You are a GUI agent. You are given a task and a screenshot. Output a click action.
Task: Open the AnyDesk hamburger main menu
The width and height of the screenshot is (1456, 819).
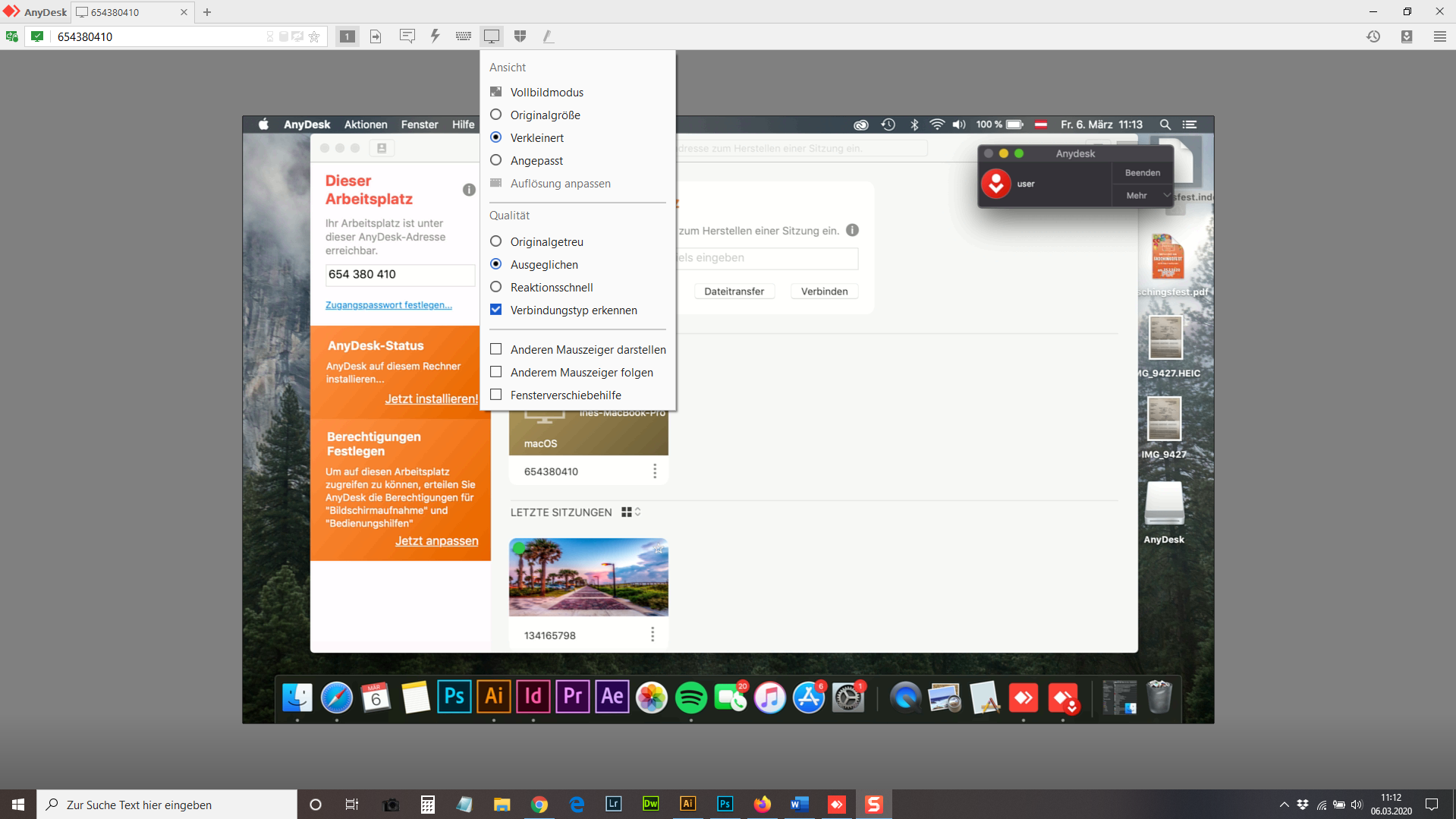click(1439, 36)
